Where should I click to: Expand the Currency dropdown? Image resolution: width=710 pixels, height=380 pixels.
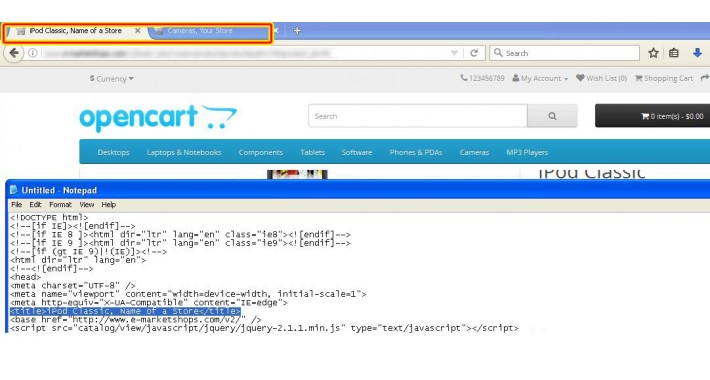coord(111,78)
